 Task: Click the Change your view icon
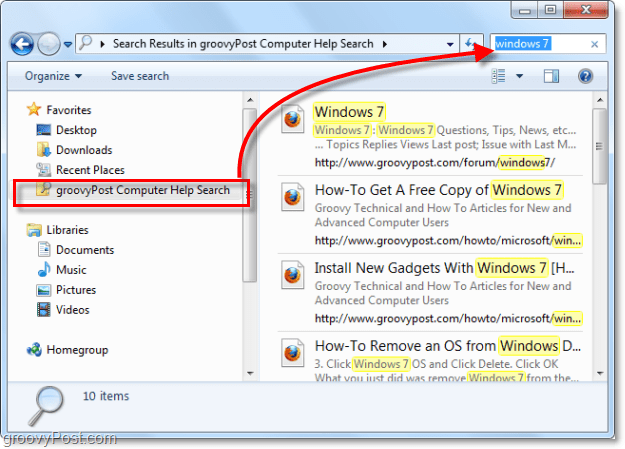pyautogui.click(x=499, y=76)
